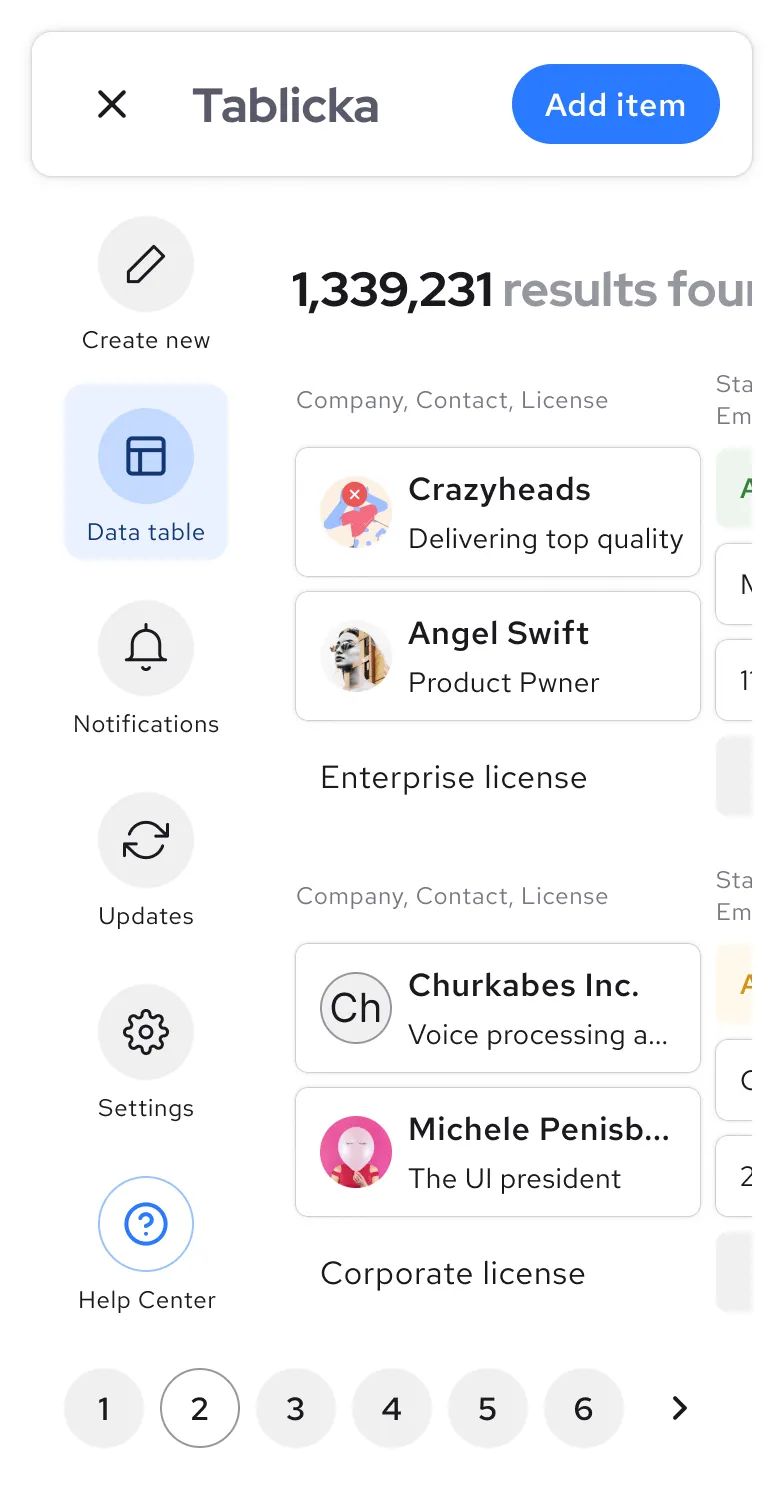This screenshot has width=784, height=1504.
Task: Click the Corporate license label
Action: pos(453,1274)
